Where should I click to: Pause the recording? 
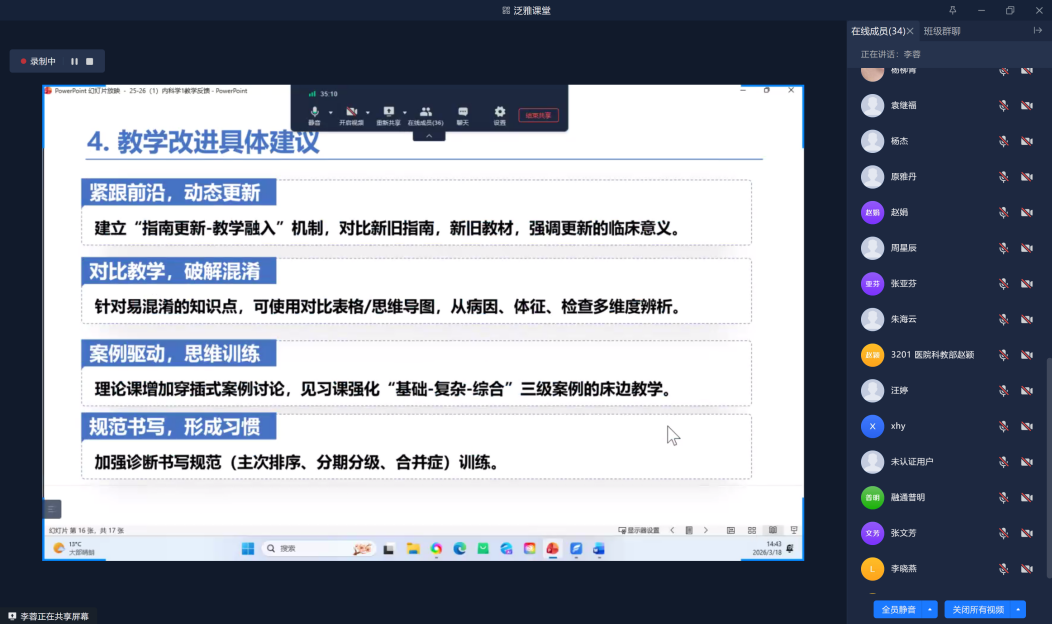pyautogui.click(x=74, y=61)
